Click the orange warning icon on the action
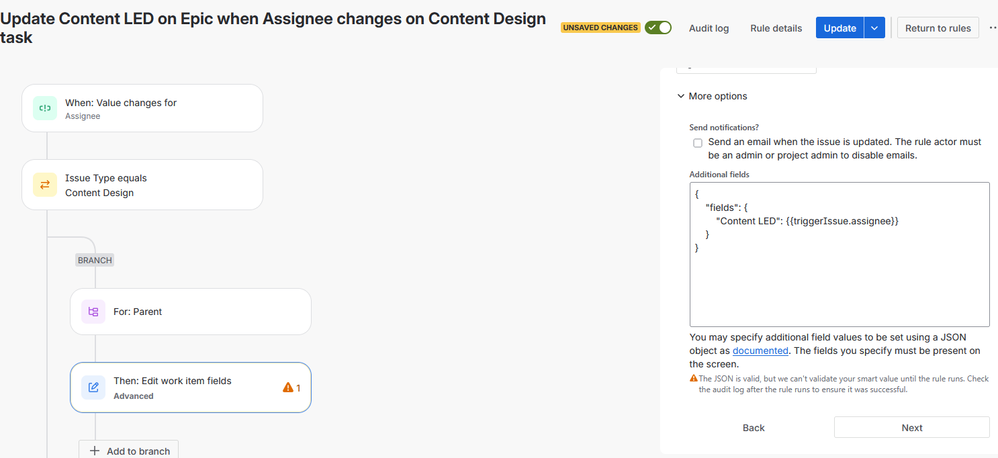 click(288, 387)
